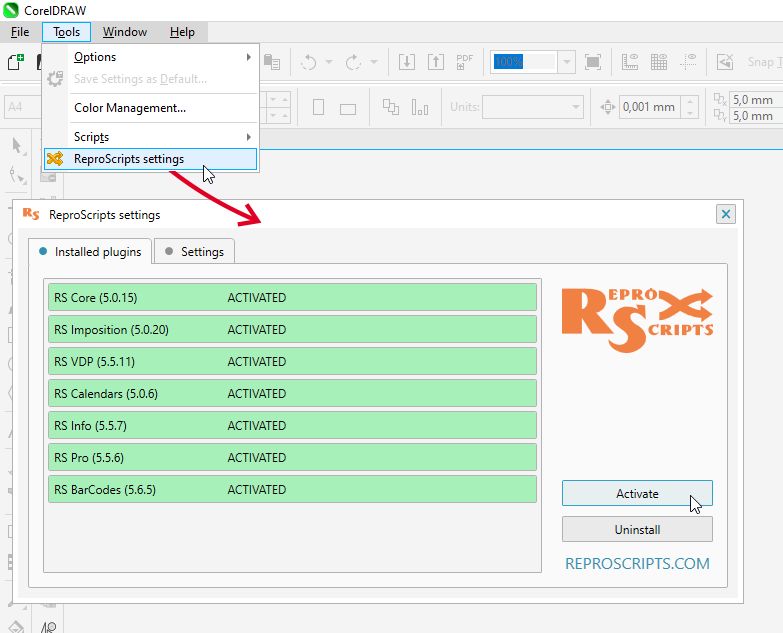
Task: Open the Undo history dropdown arrow
Action: point(329,62)
